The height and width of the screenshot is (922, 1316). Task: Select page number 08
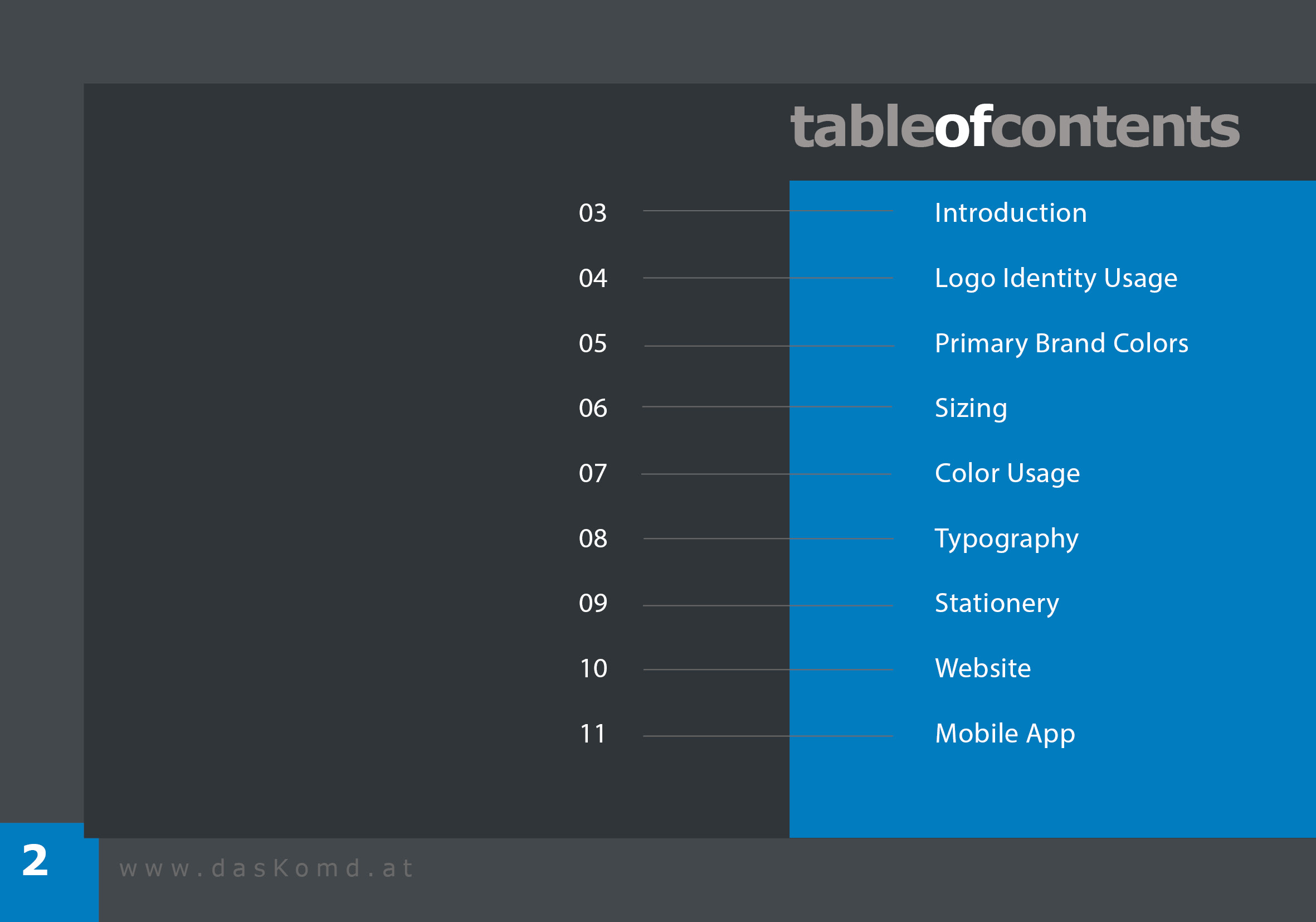tap(593, 538)
